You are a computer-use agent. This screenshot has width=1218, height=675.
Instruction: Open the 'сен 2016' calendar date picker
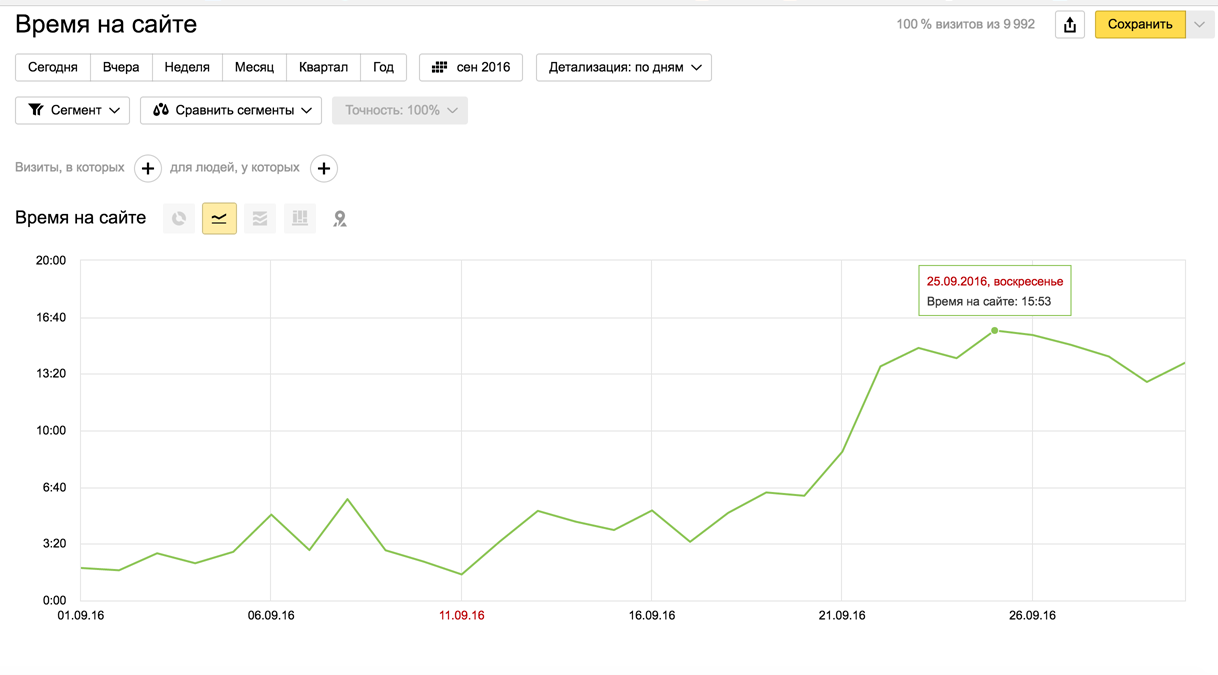point(471,67)
